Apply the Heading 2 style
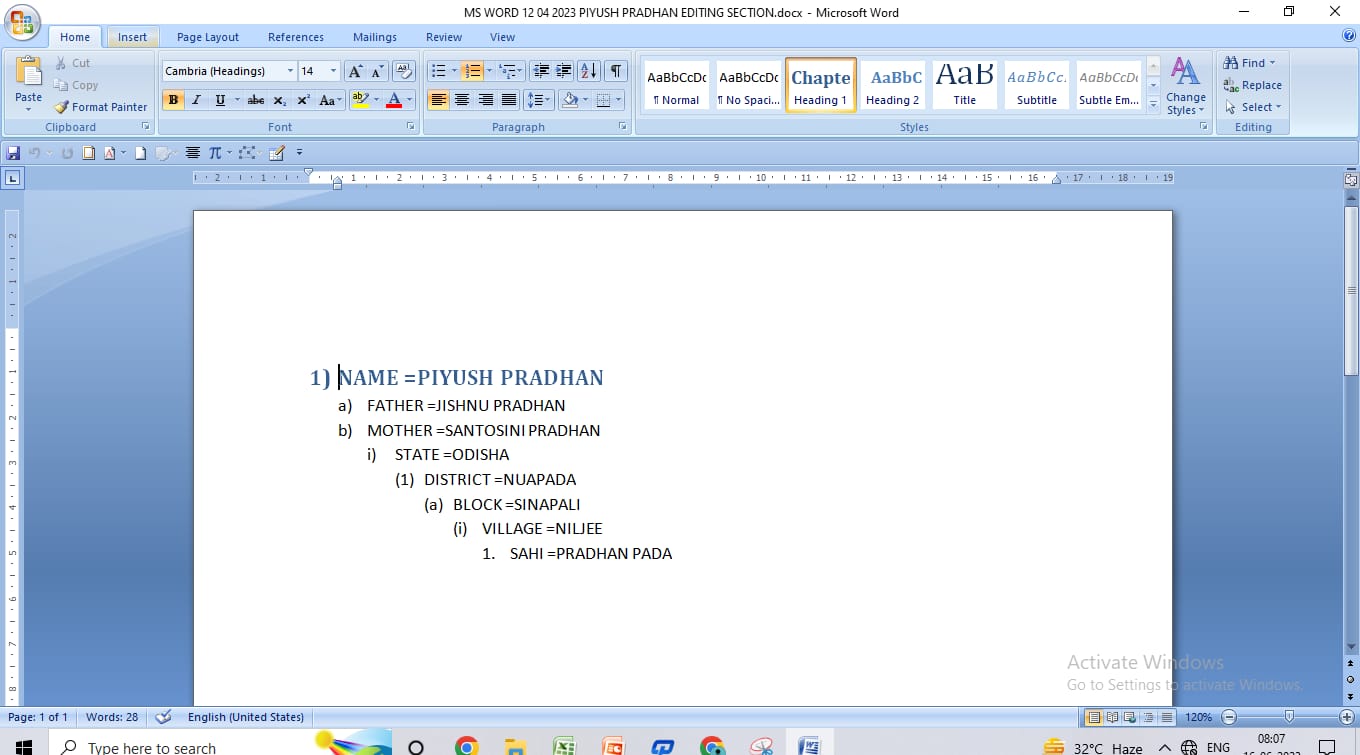 (893, 86)
